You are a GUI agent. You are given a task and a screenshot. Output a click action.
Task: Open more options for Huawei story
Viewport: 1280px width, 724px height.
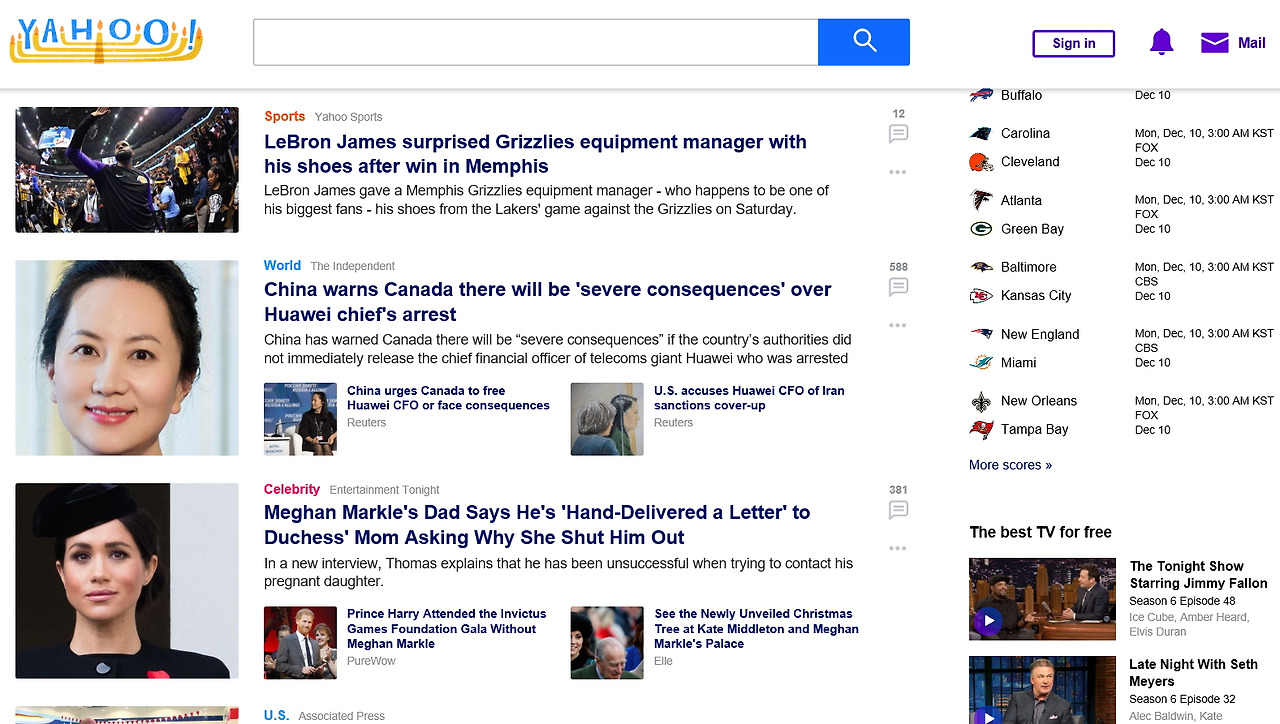click(898, 325)
